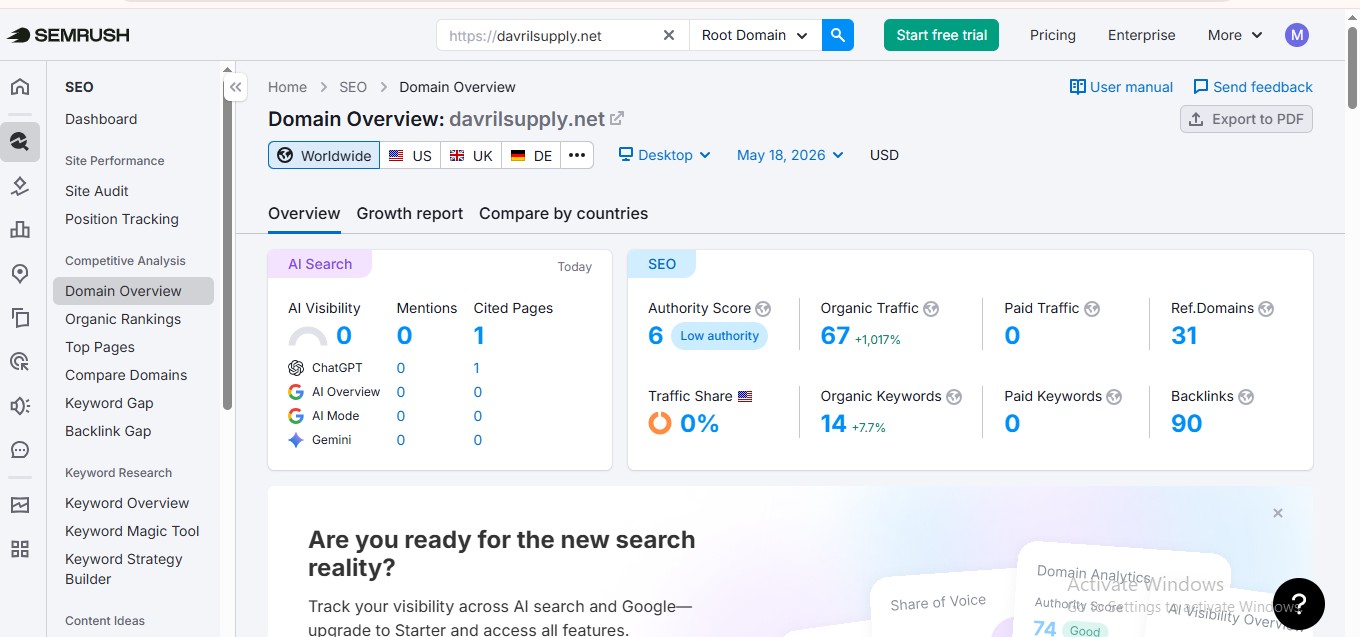Click the Send feedback link
This screenshot has height=637, width=1360.
pyautogui.click(x=1253, y=87)
